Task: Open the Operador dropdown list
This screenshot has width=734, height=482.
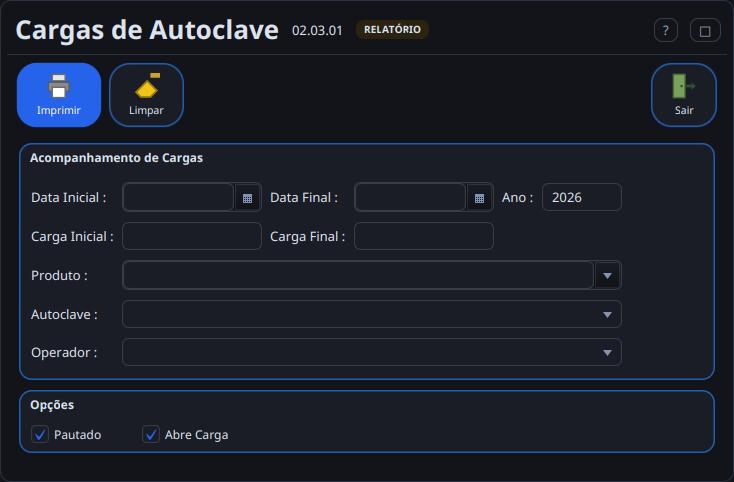Action: pos(372,352)
